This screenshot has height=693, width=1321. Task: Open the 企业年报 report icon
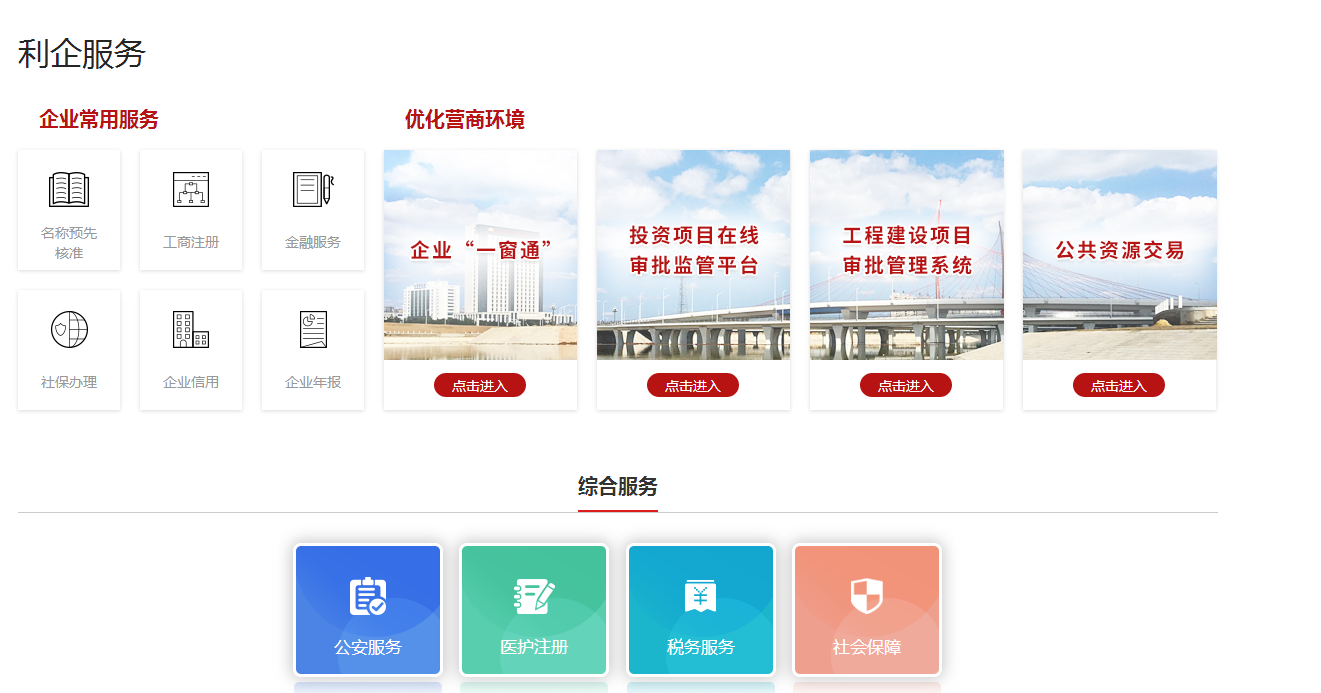[x=313, y=329]
